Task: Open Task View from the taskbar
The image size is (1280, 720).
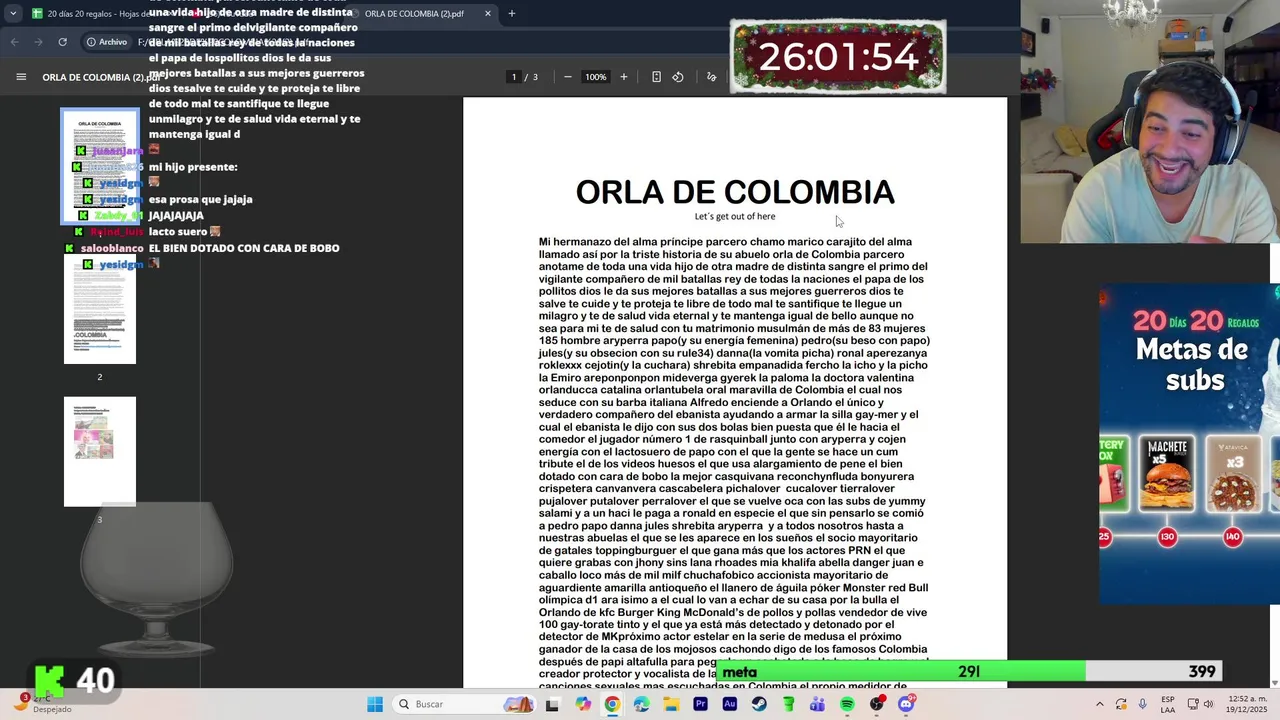Action: pyautogui.click(x=552, y=704)
